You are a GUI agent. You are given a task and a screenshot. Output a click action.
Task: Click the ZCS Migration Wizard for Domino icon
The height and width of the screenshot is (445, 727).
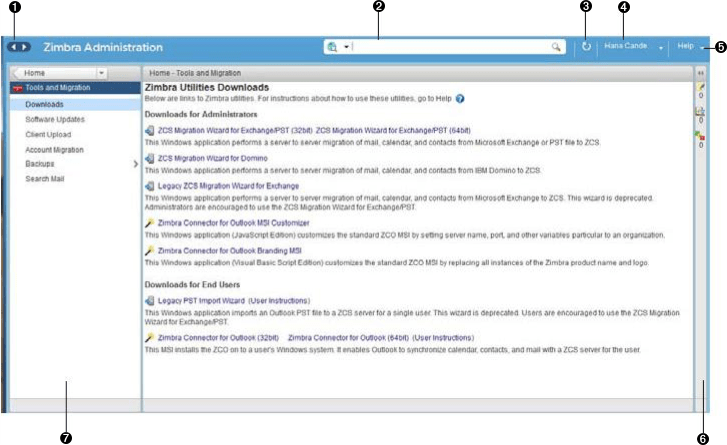149,159
